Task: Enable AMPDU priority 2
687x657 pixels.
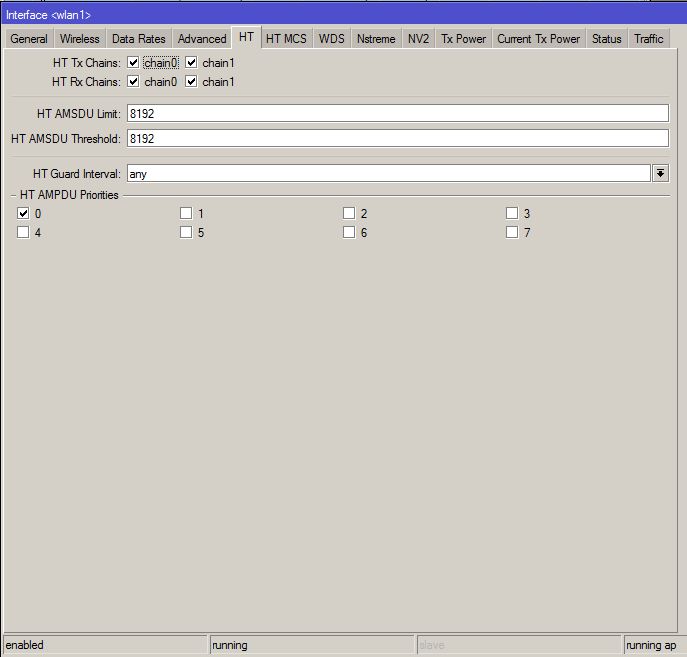Action: point(349,213)
